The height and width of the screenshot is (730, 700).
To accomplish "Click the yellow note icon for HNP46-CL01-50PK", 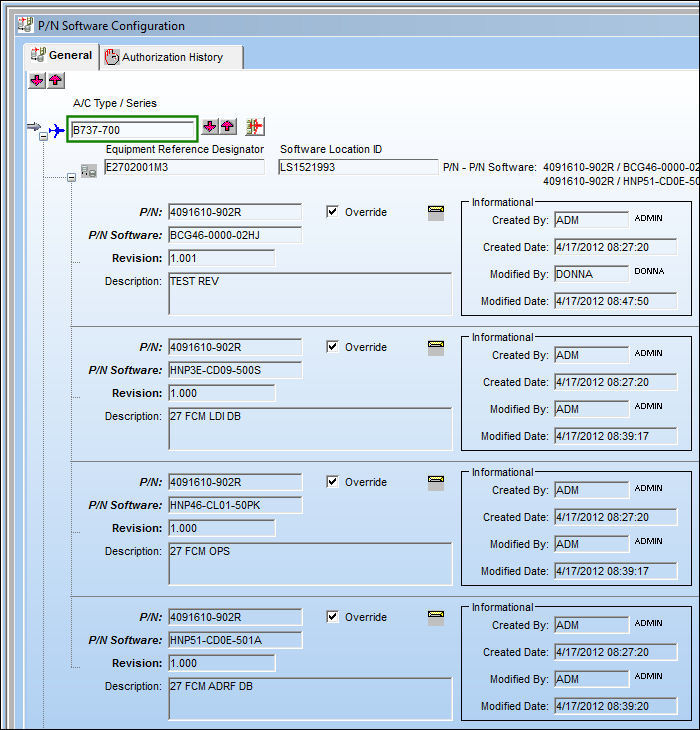I will pyautogui.click(x=436, y=483).
